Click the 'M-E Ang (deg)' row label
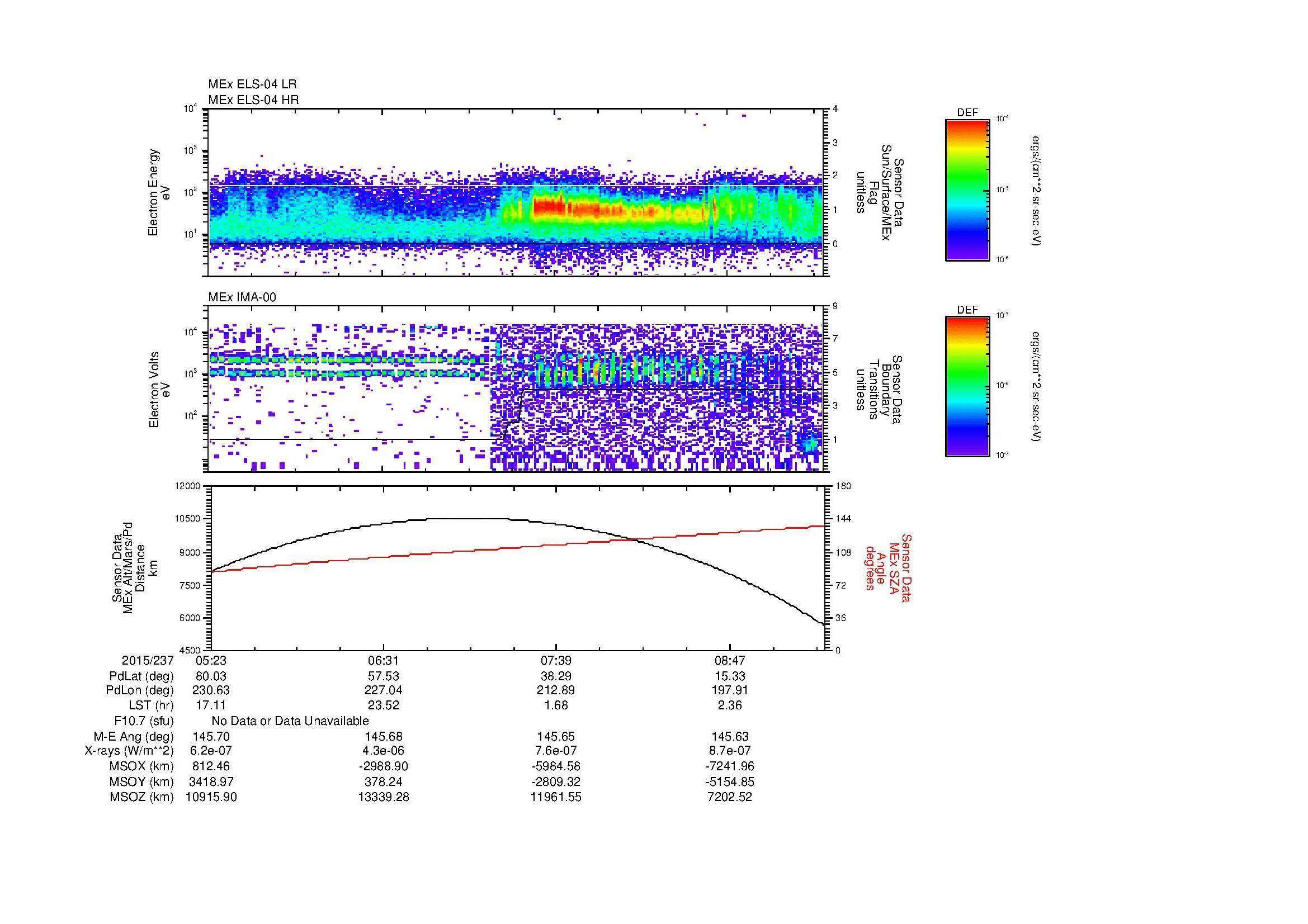 pos(133,737)
